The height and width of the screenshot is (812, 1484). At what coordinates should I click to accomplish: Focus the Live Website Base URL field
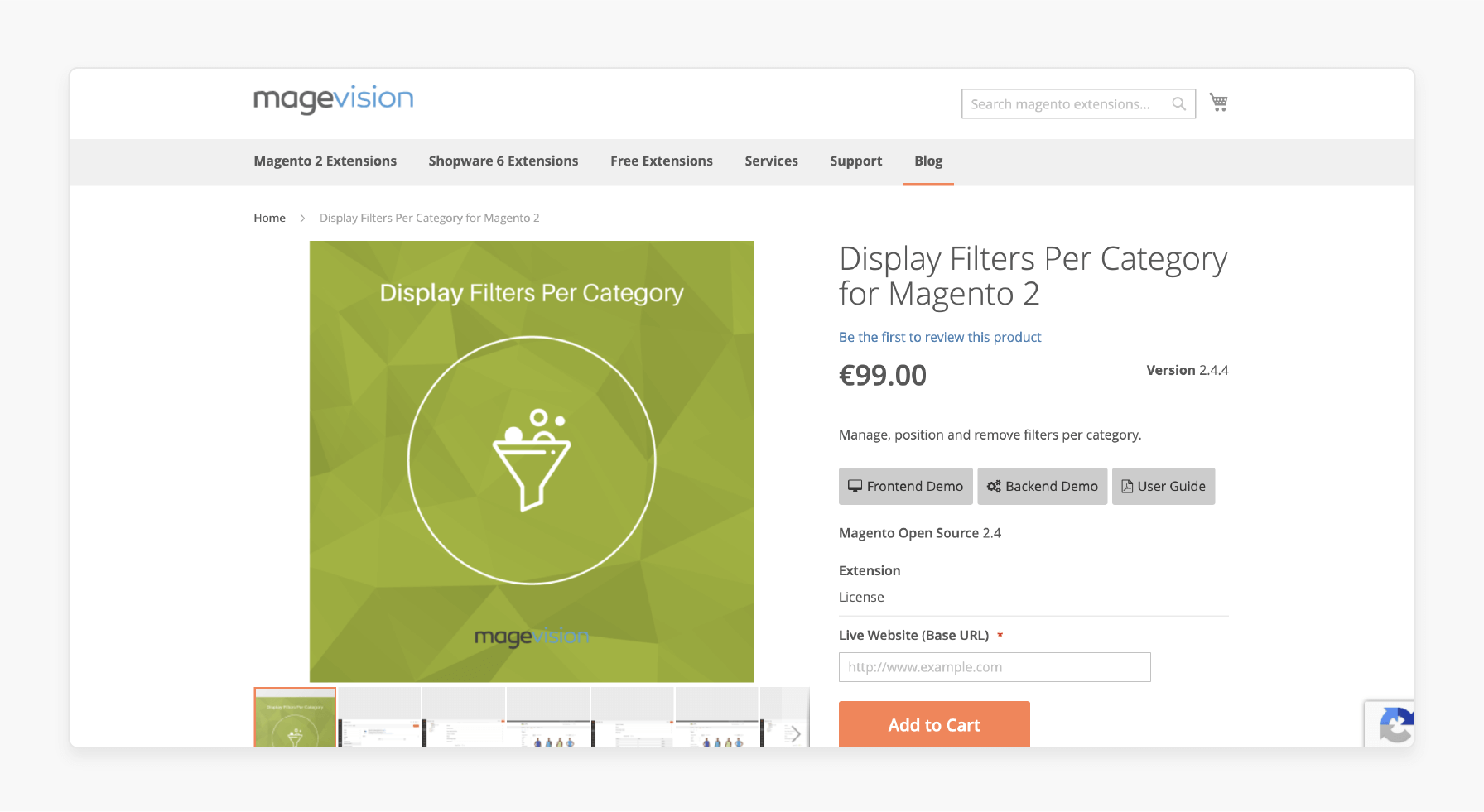click(x=995, y=667)
